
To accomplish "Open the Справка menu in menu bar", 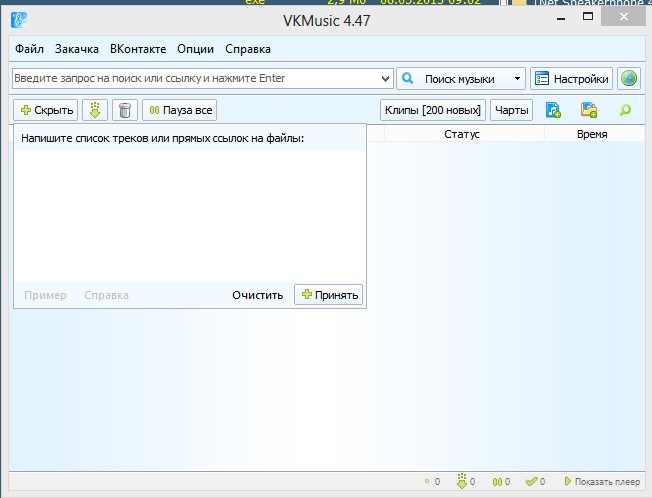I will 248,49.
